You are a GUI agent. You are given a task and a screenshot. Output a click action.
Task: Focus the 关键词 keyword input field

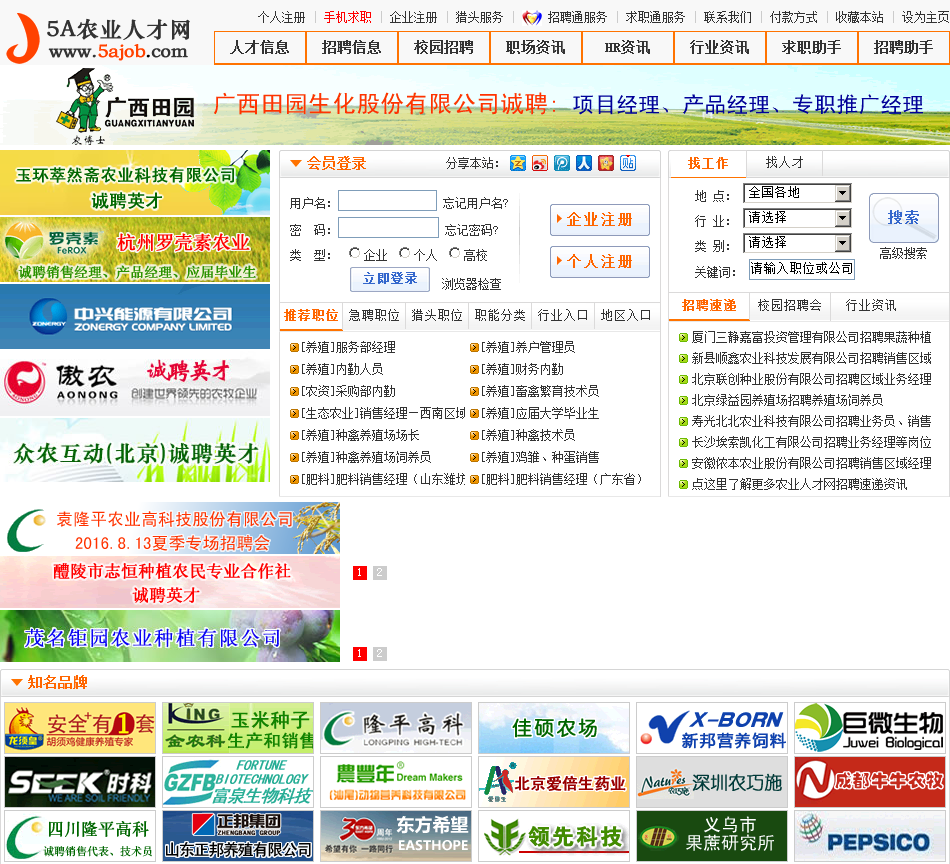click(x=802, y=269)
